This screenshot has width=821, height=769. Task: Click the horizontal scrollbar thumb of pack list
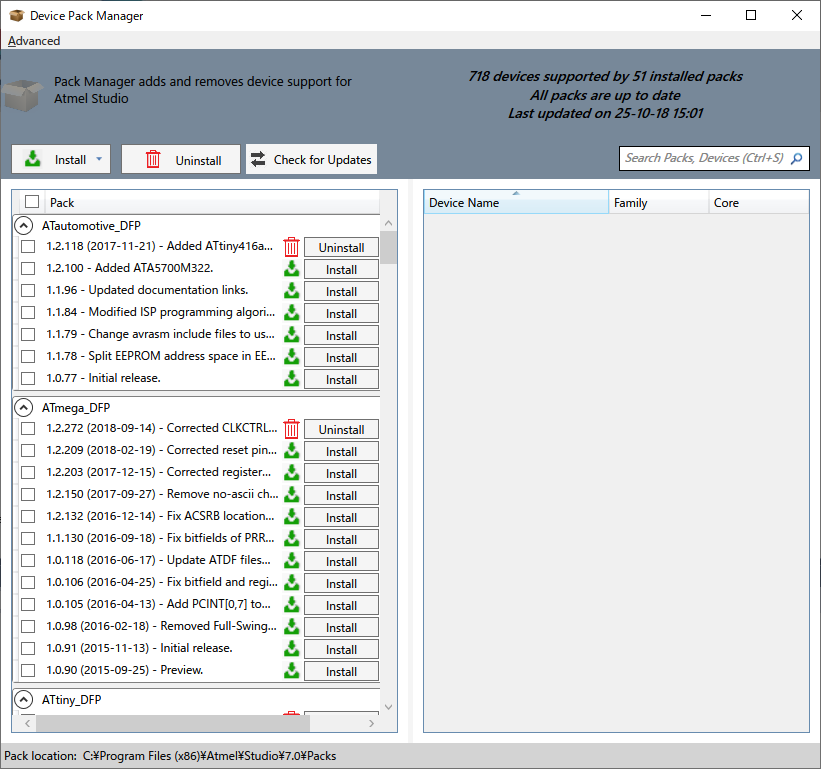(x=173, y=723)
